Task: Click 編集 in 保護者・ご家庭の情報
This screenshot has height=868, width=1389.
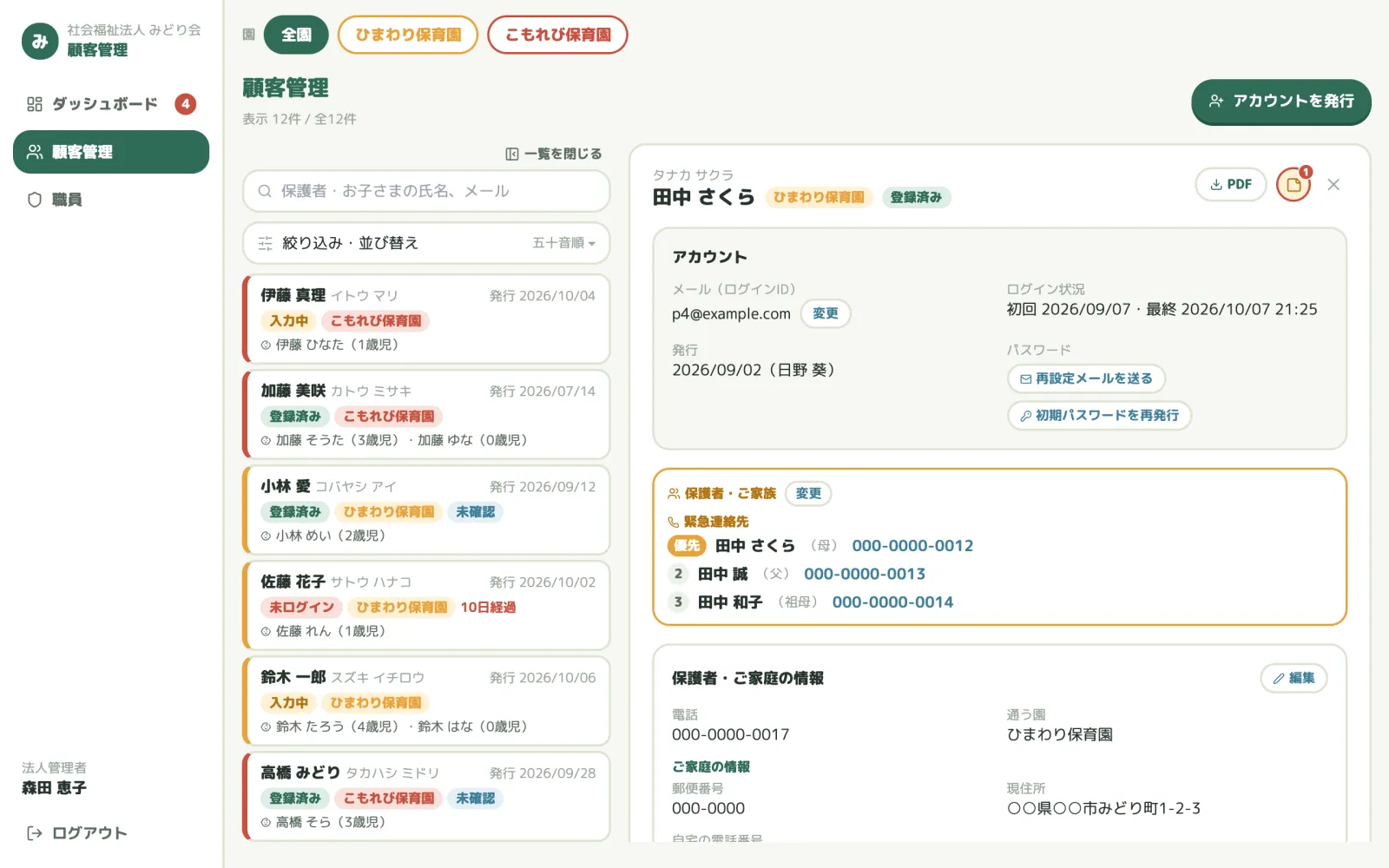Action: pyautogui.click(x=1294, y=678)
